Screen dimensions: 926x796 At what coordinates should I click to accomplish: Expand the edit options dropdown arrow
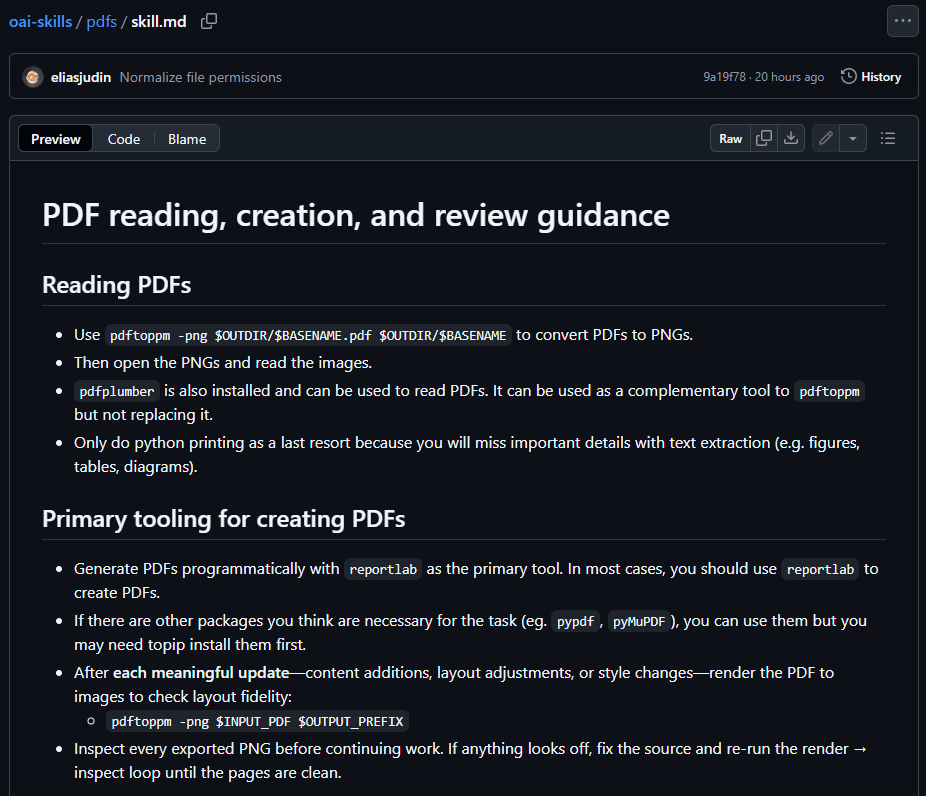point(852,139)
